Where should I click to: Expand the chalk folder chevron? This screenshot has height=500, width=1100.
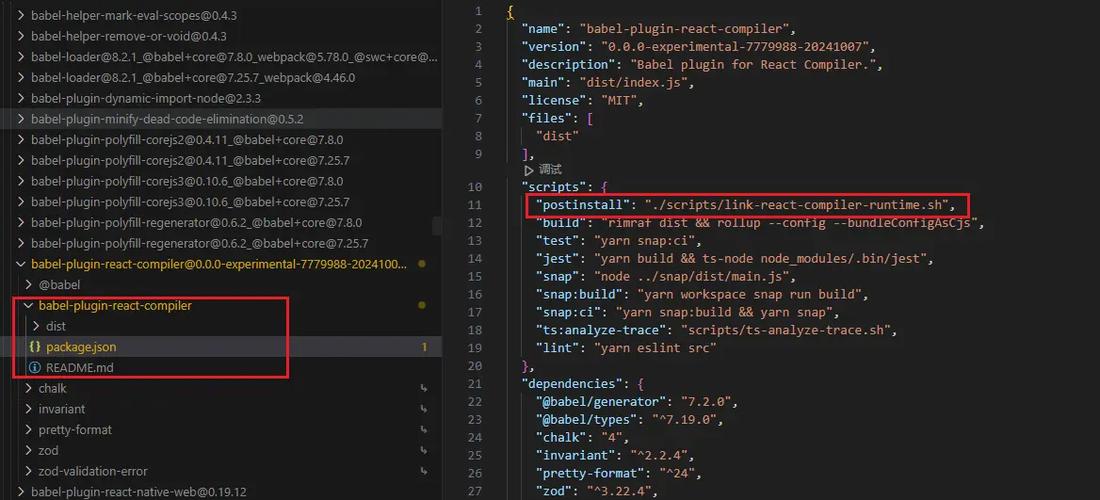pyautogui.click(x=28, y=388)
